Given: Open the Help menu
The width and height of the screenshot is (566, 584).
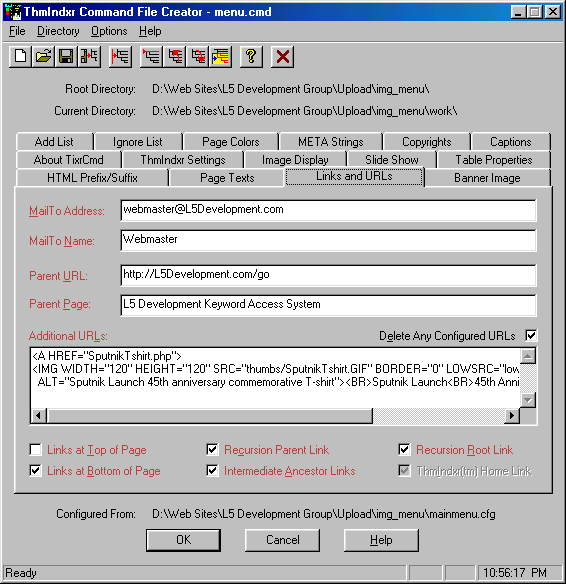Looking at the screenshot, I should [x=150, y=31].
